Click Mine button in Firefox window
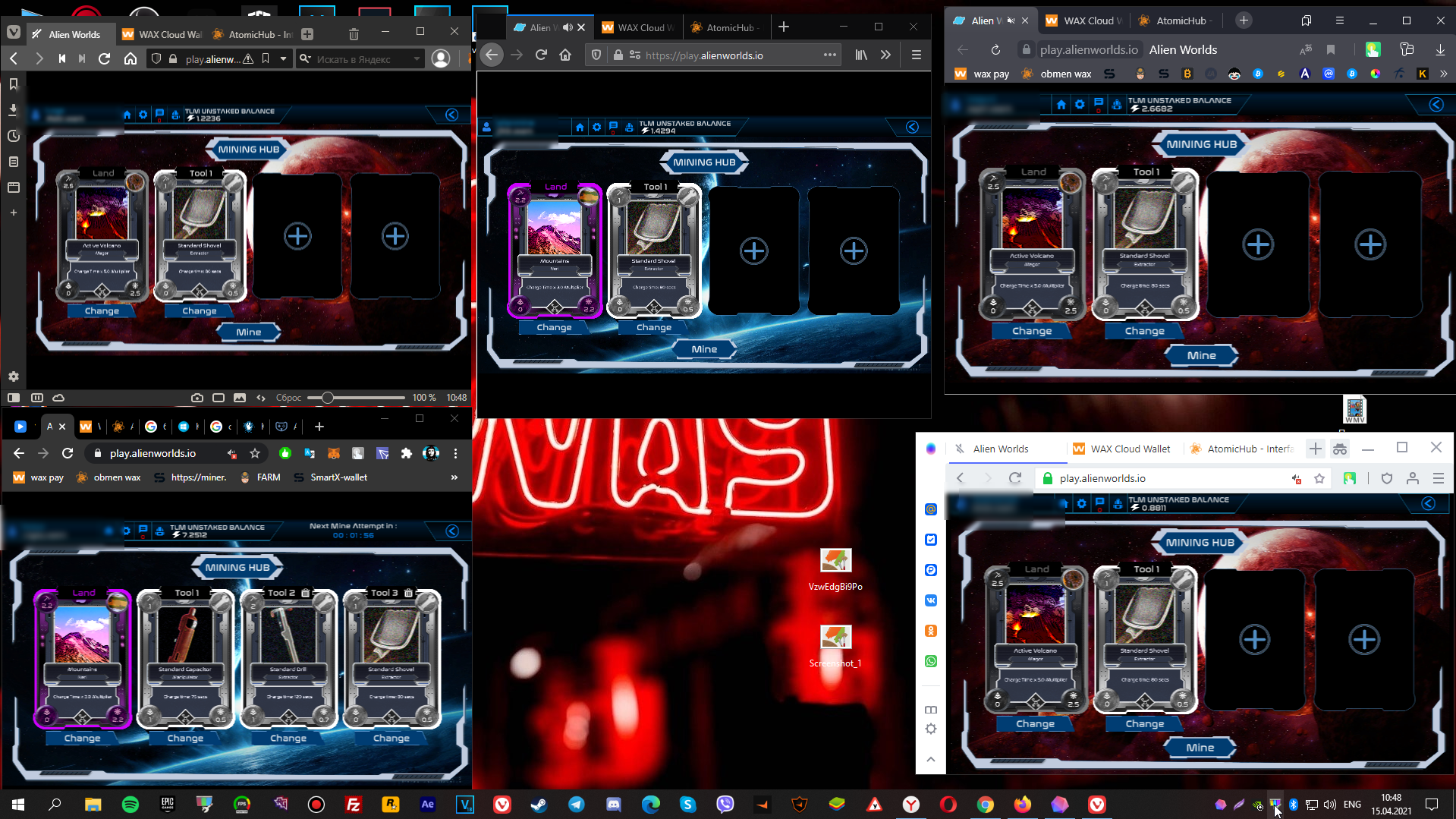The image size is (1456, 819). (704, 349)
